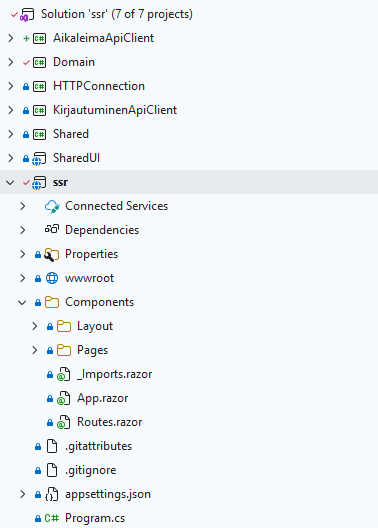Click the Layout folder icon

click(x=64, y=326)
